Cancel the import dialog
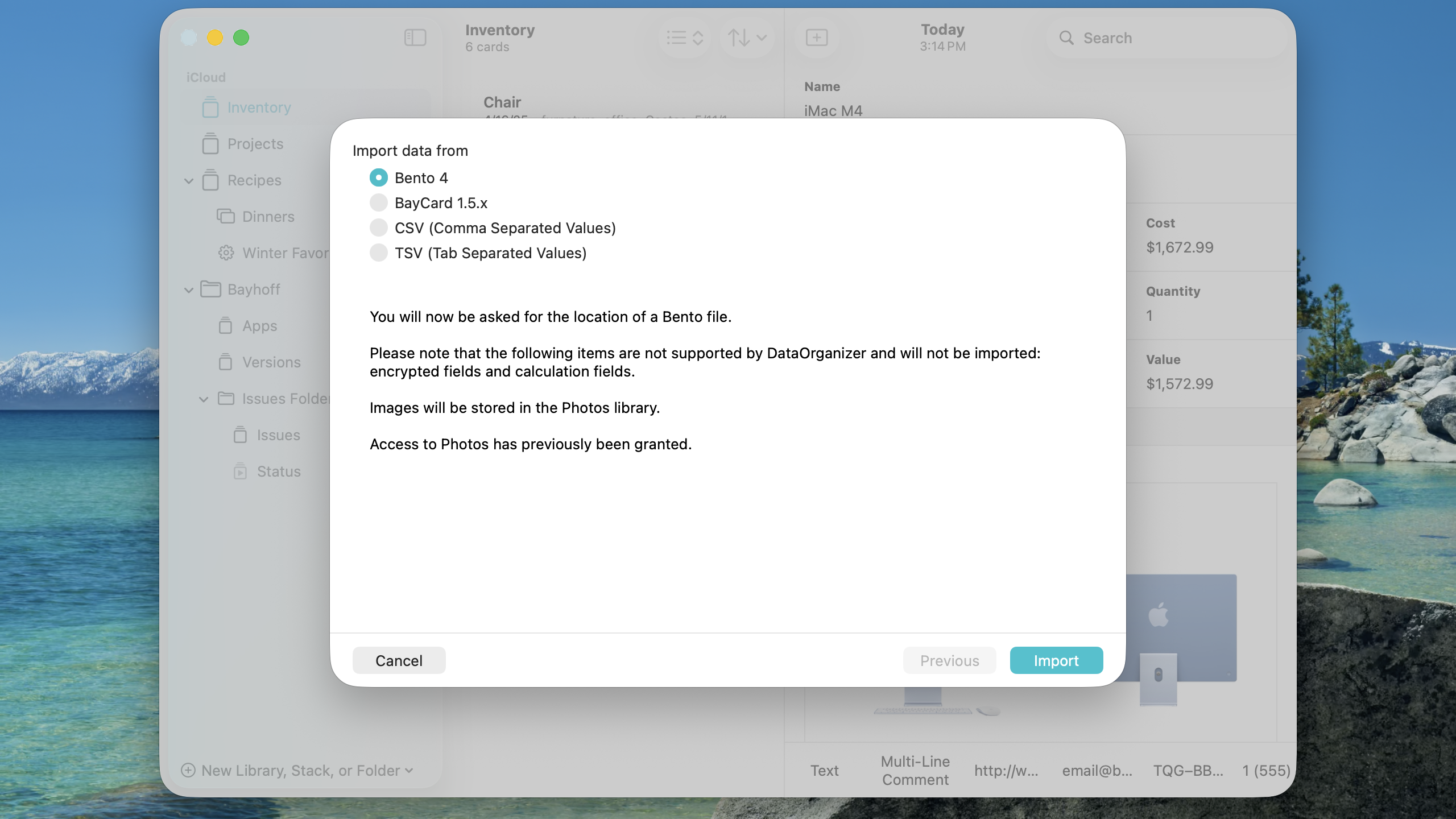The width and height of the screenshot is (1456, 819). (399, 660)
